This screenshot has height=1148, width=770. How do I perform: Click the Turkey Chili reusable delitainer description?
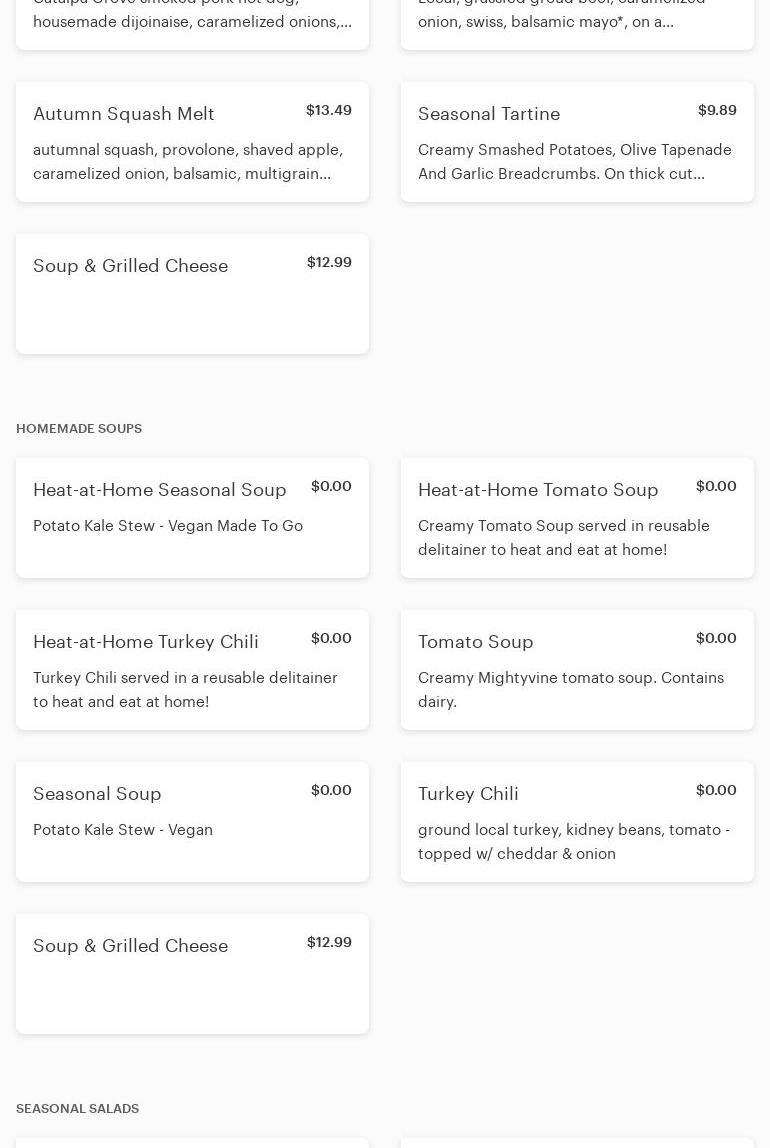click(185, 690)
